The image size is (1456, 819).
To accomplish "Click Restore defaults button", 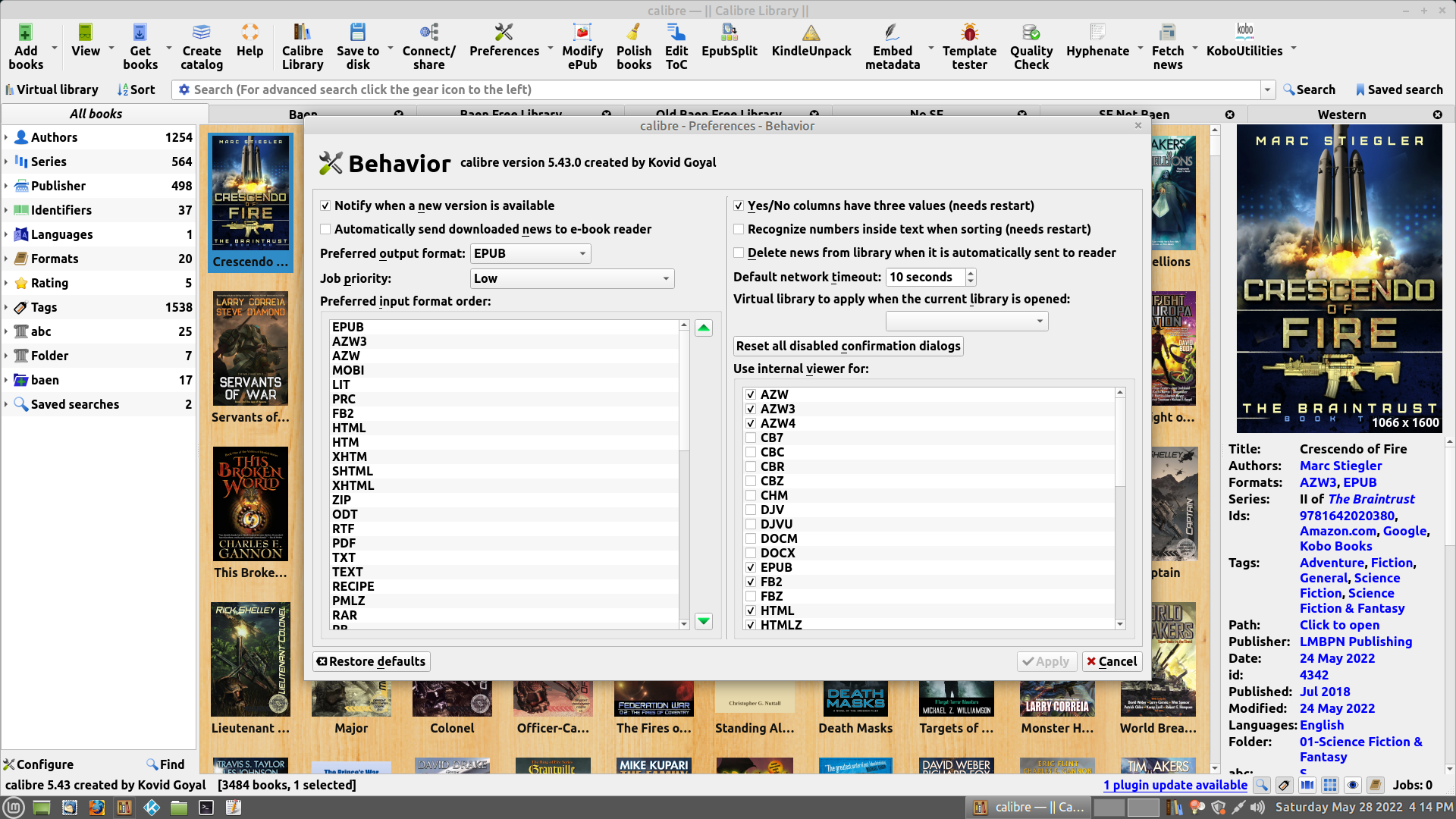I will [x=372, y=662].
